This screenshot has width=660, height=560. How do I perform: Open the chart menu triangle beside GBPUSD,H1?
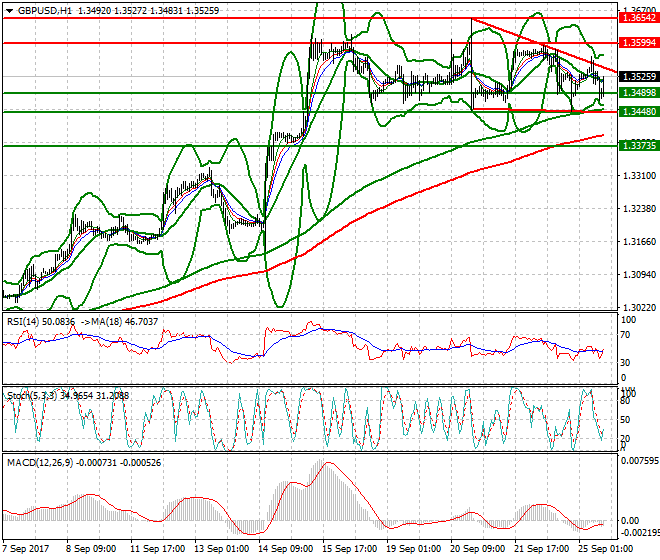pyautogui.click(x=9, y=11)
